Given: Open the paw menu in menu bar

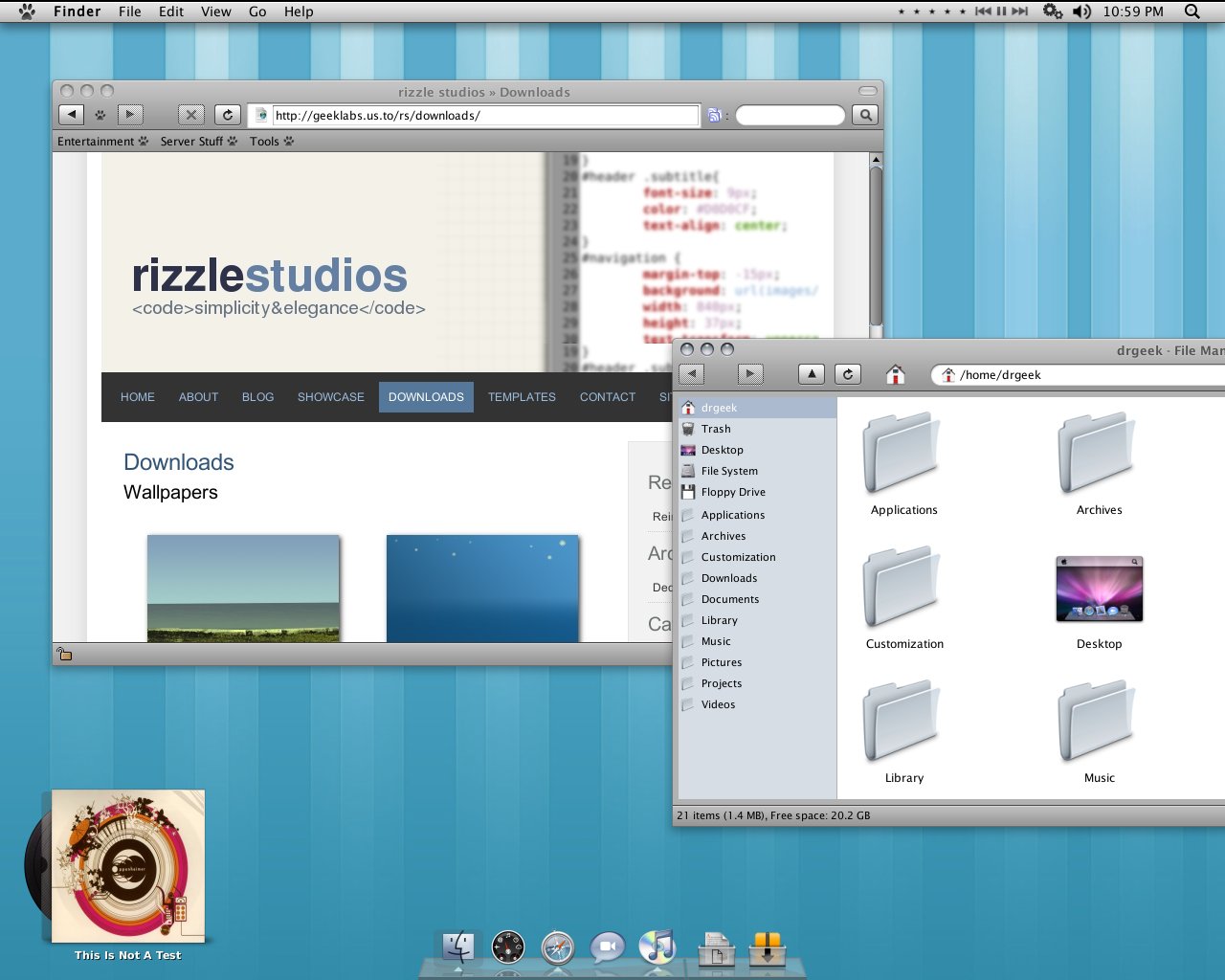Looking at the screenshot, I should pyautogui.click(x=27, y=11).
